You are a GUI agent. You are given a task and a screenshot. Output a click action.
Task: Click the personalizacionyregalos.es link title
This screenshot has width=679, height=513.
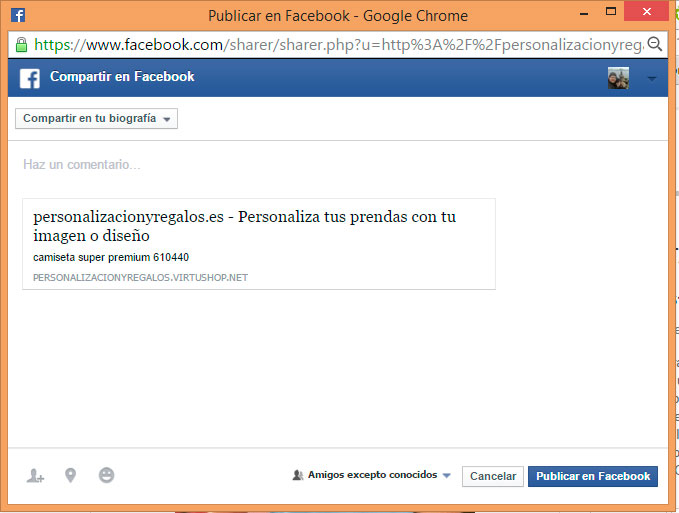pos(245,226)
